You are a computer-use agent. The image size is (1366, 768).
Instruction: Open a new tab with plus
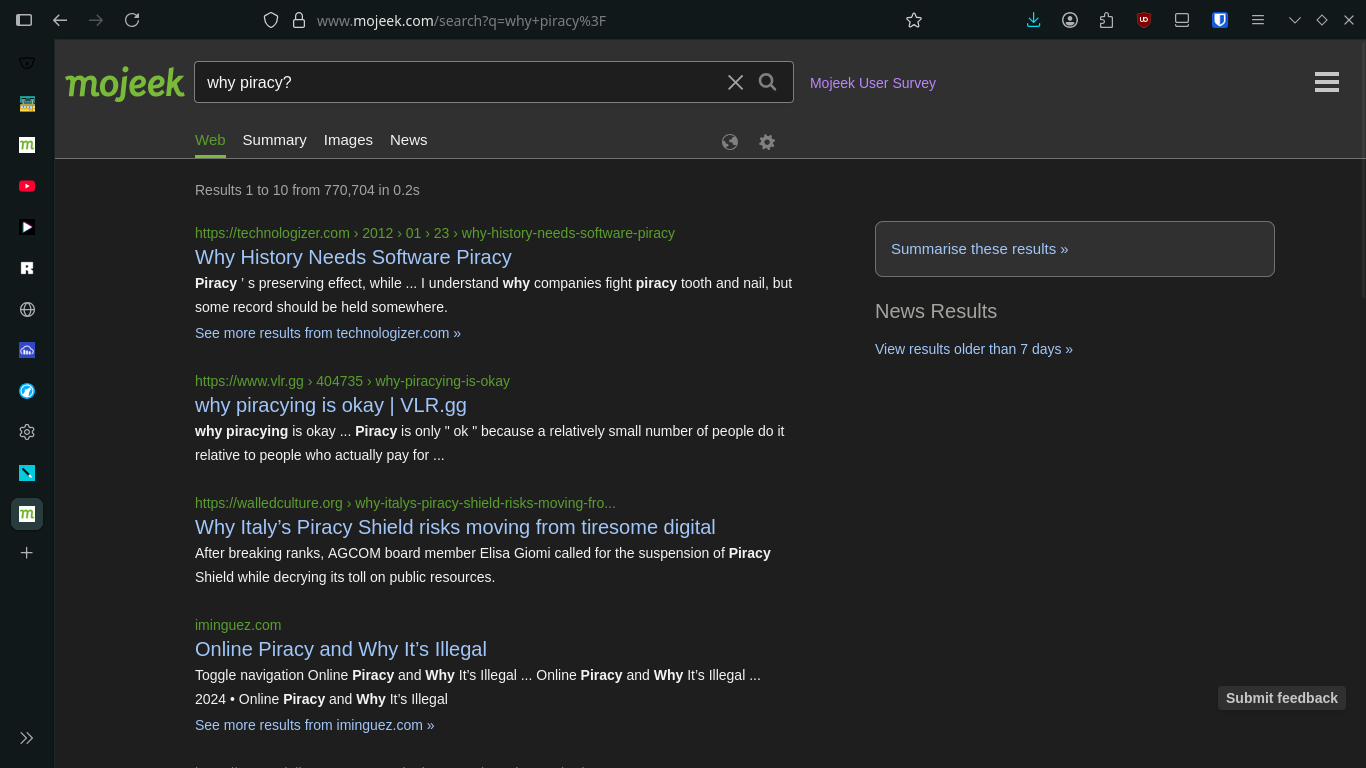pos(27,553)
